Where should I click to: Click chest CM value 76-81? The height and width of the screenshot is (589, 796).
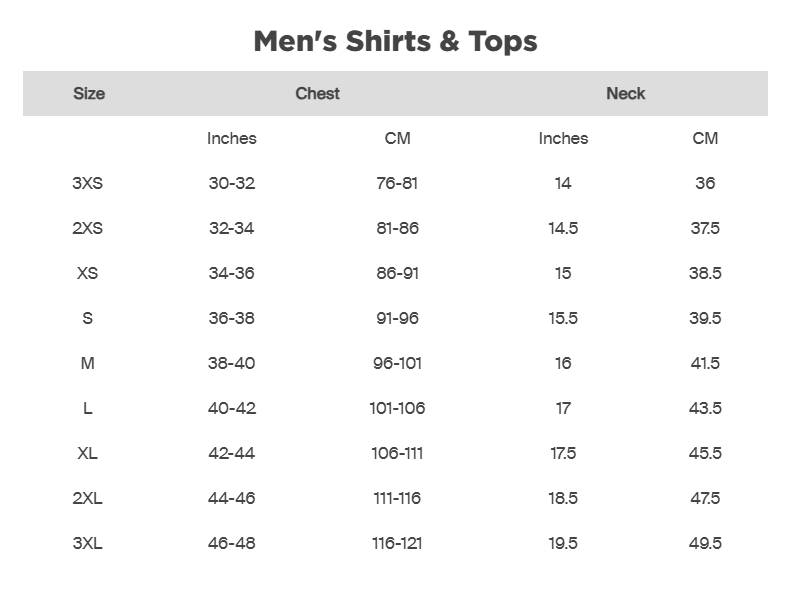(x=397, y=183)
